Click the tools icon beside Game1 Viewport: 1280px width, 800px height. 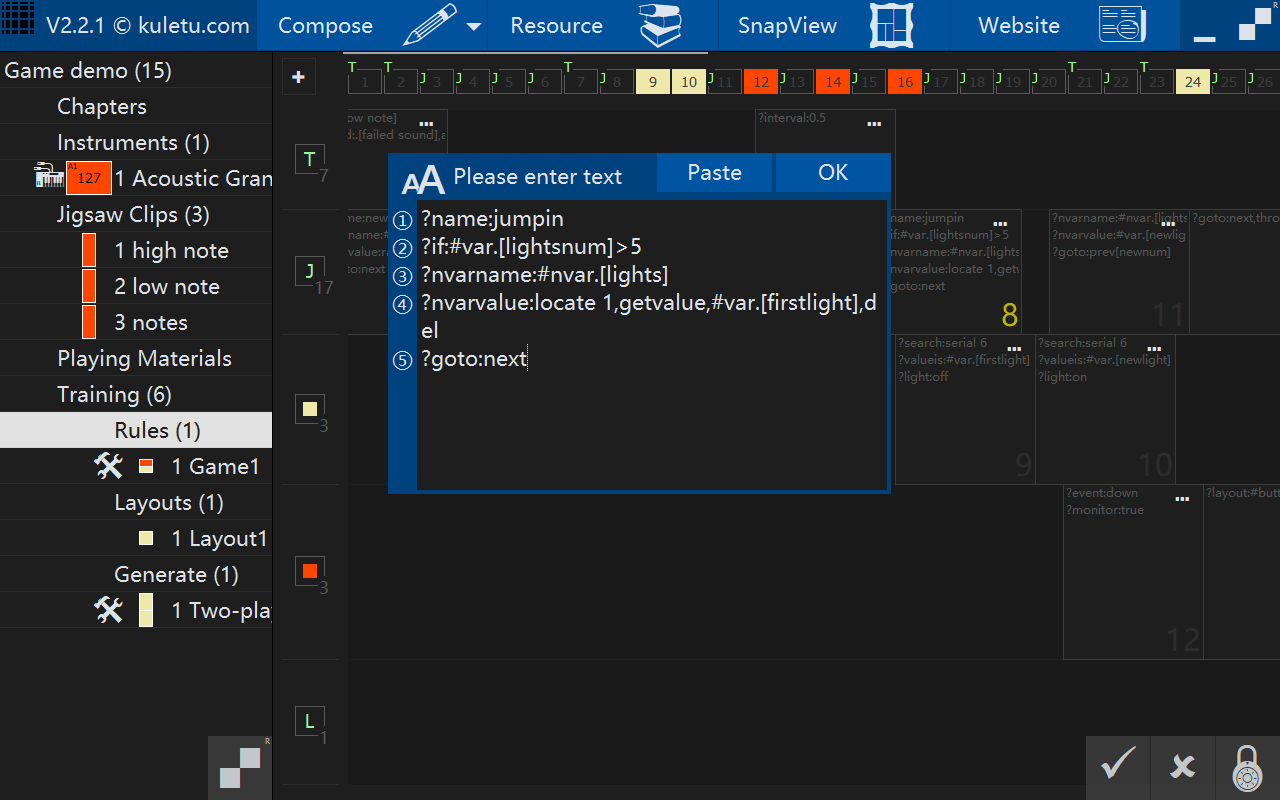click(x=108, y=466)
